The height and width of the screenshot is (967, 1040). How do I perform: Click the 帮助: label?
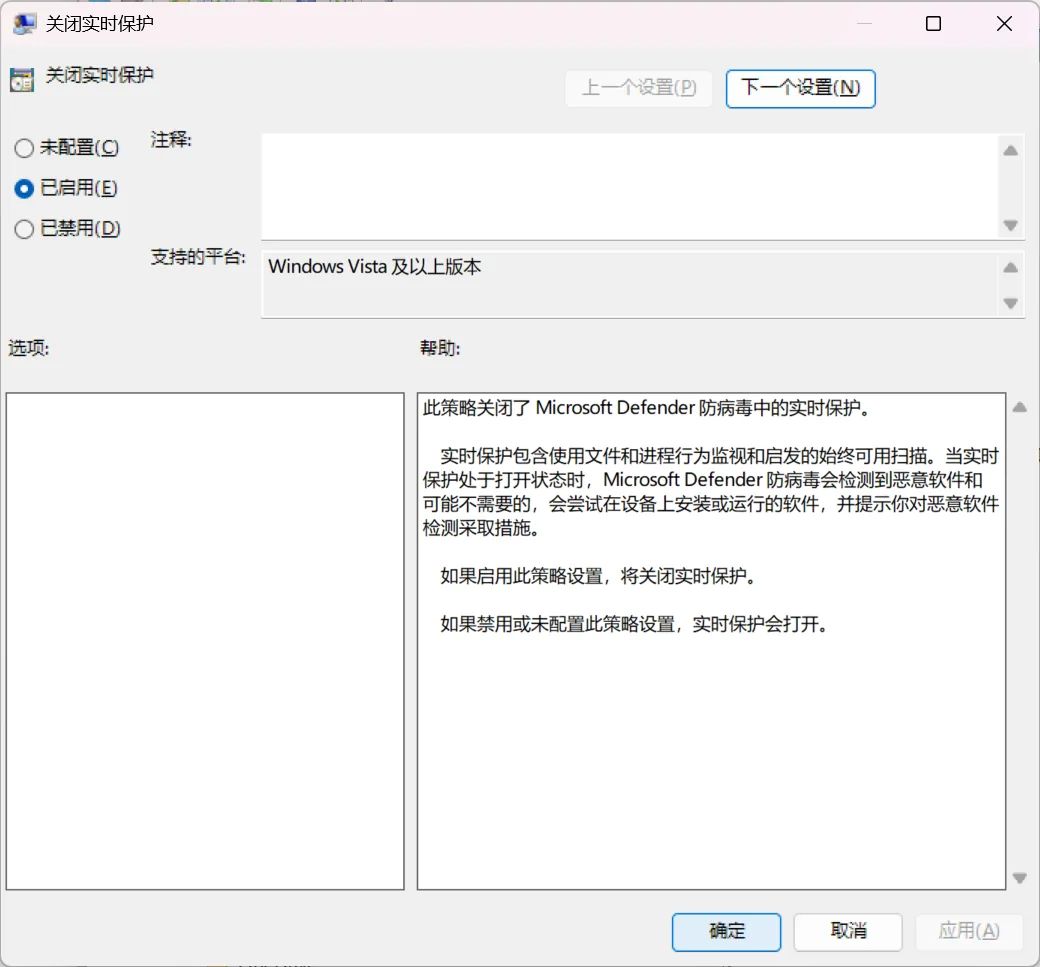pos(440,348)
